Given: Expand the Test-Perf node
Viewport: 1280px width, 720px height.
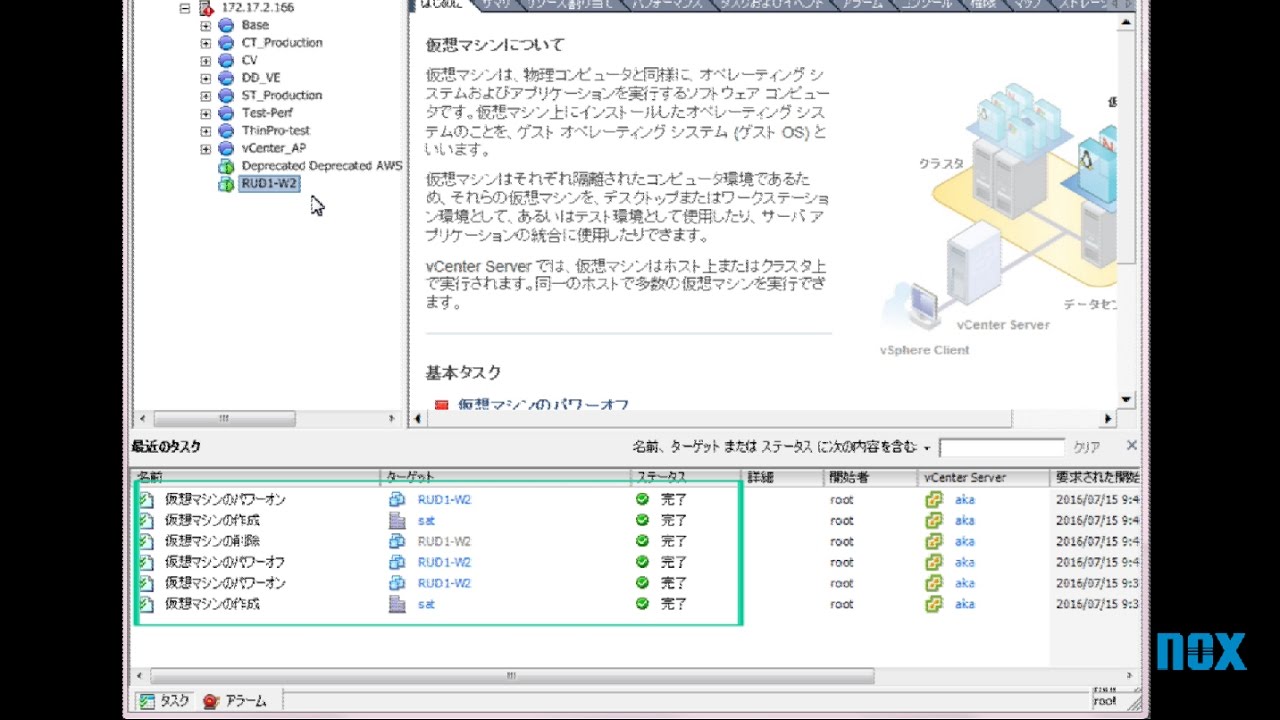Looking at the screenshot, I should [x=206, y=113].
